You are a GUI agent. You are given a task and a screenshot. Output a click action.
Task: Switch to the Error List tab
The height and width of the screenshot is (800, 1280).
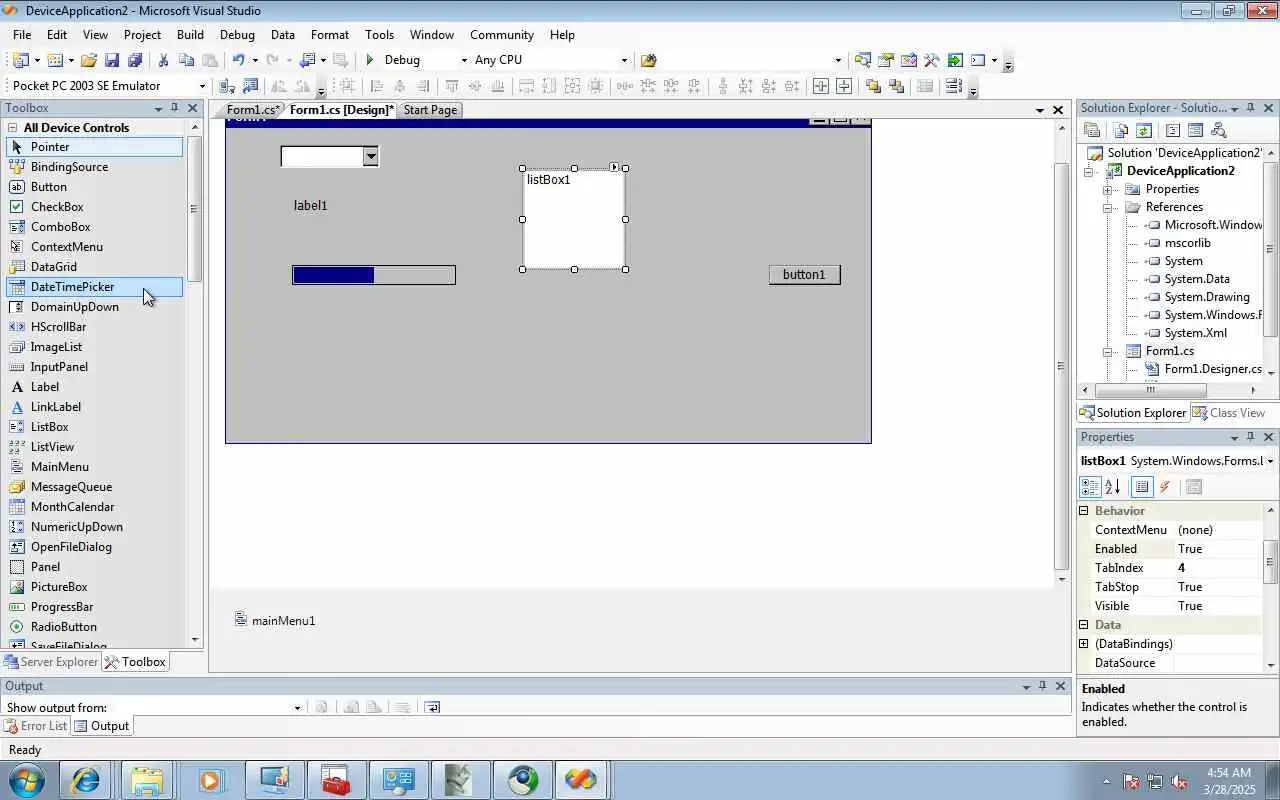(35, 726)
